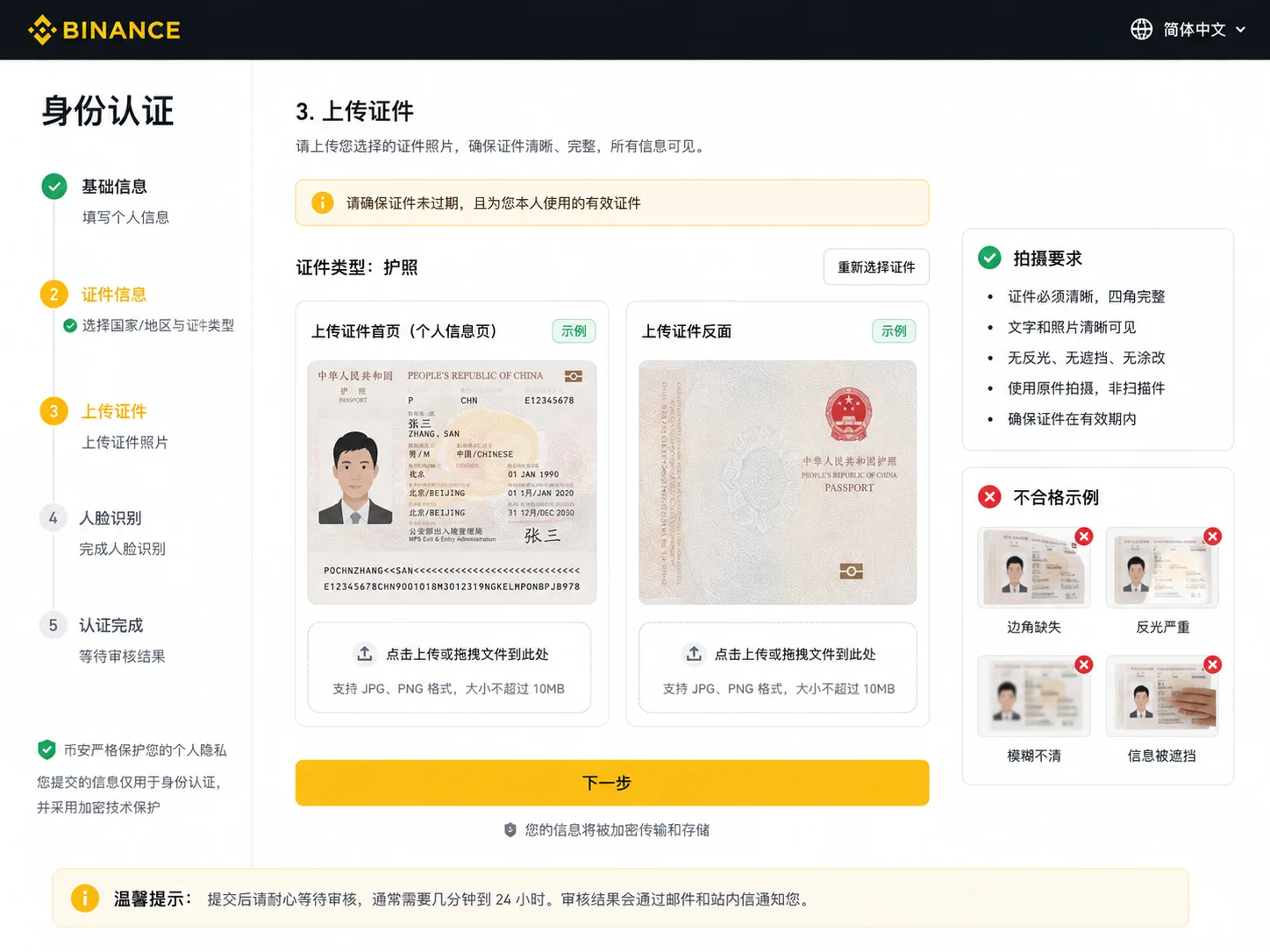Click the sidebar text 完成人脸识别
This screenshot has height=952, width=1270.
click(x=122, y=549)
